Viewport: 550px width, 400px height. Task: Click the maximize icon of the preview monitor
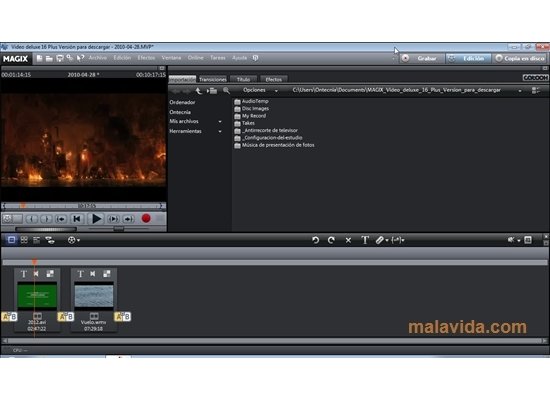tap(161, 68)
